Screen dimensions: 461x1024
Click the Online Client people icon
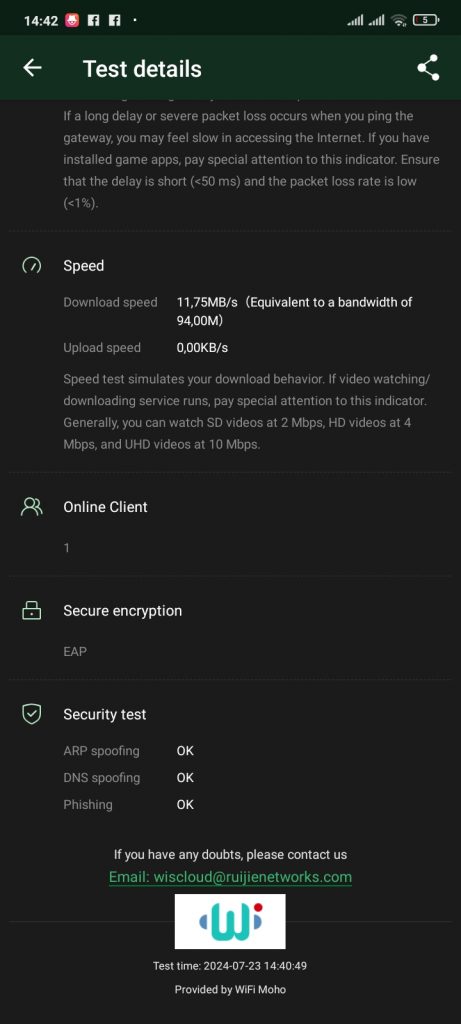(31, 507)
